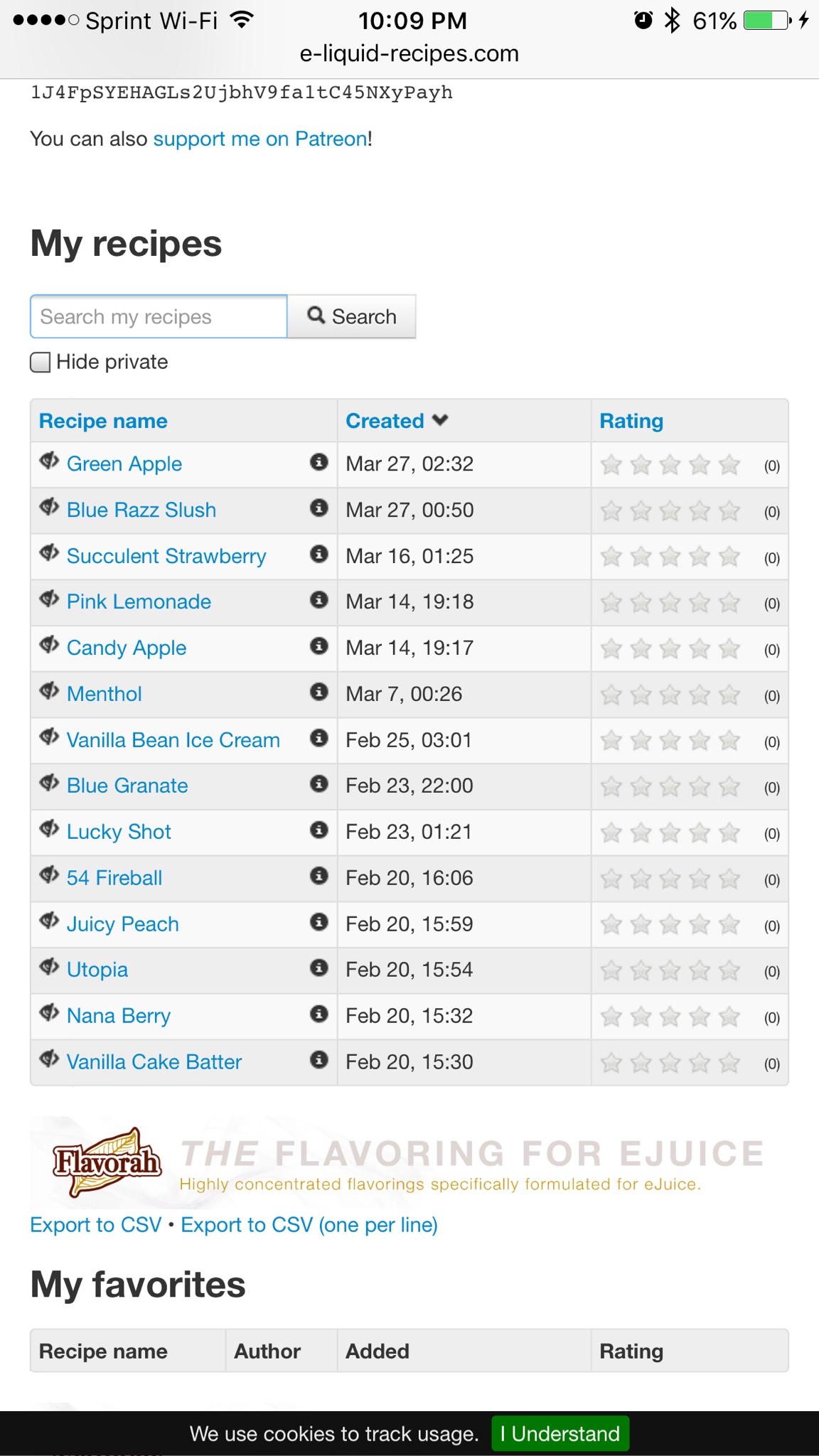The width and height of the screenshot is (819, 1456).
Task: Click the Search button
Action: (x=352, y=316)
